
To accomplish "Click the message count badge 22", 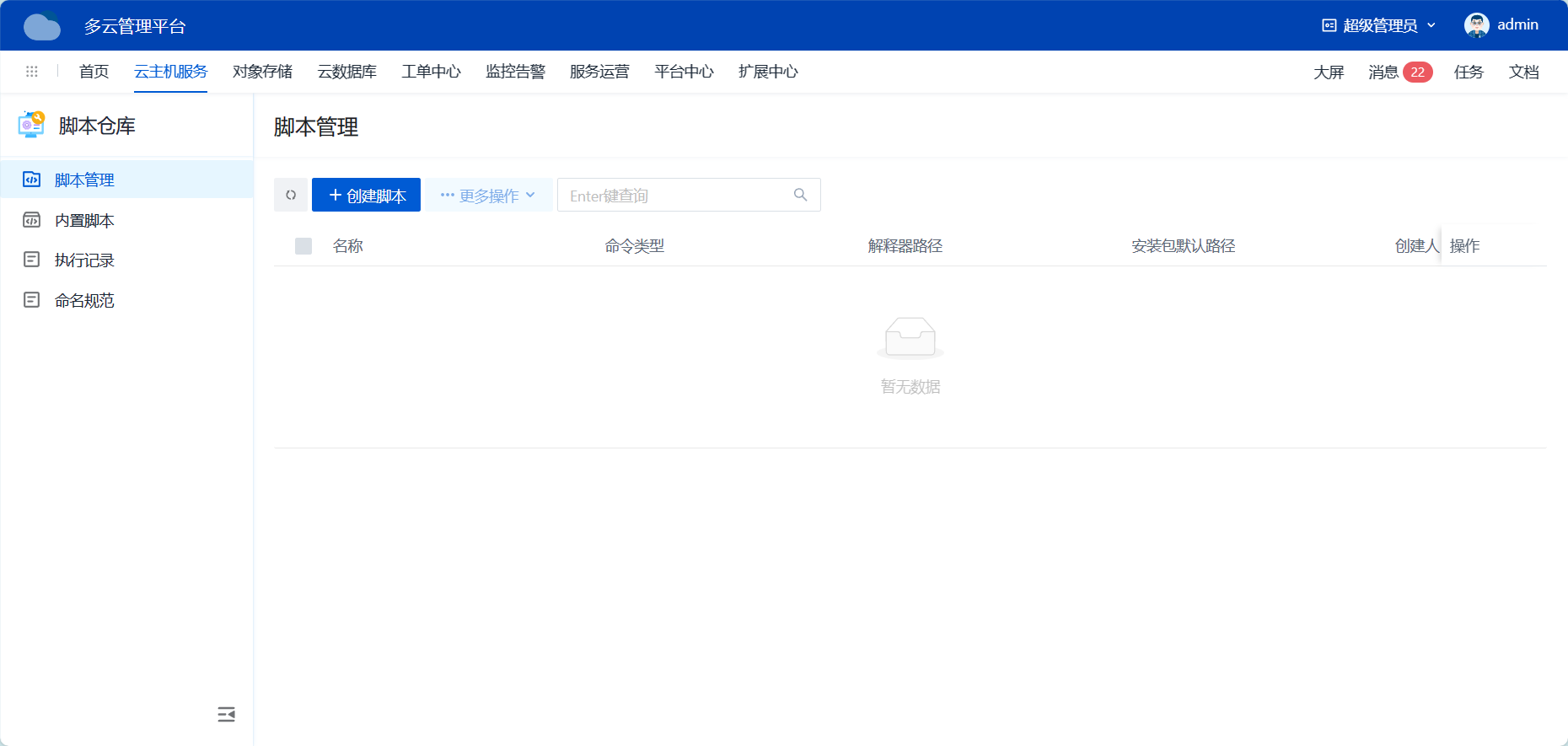I will 1418,72.
